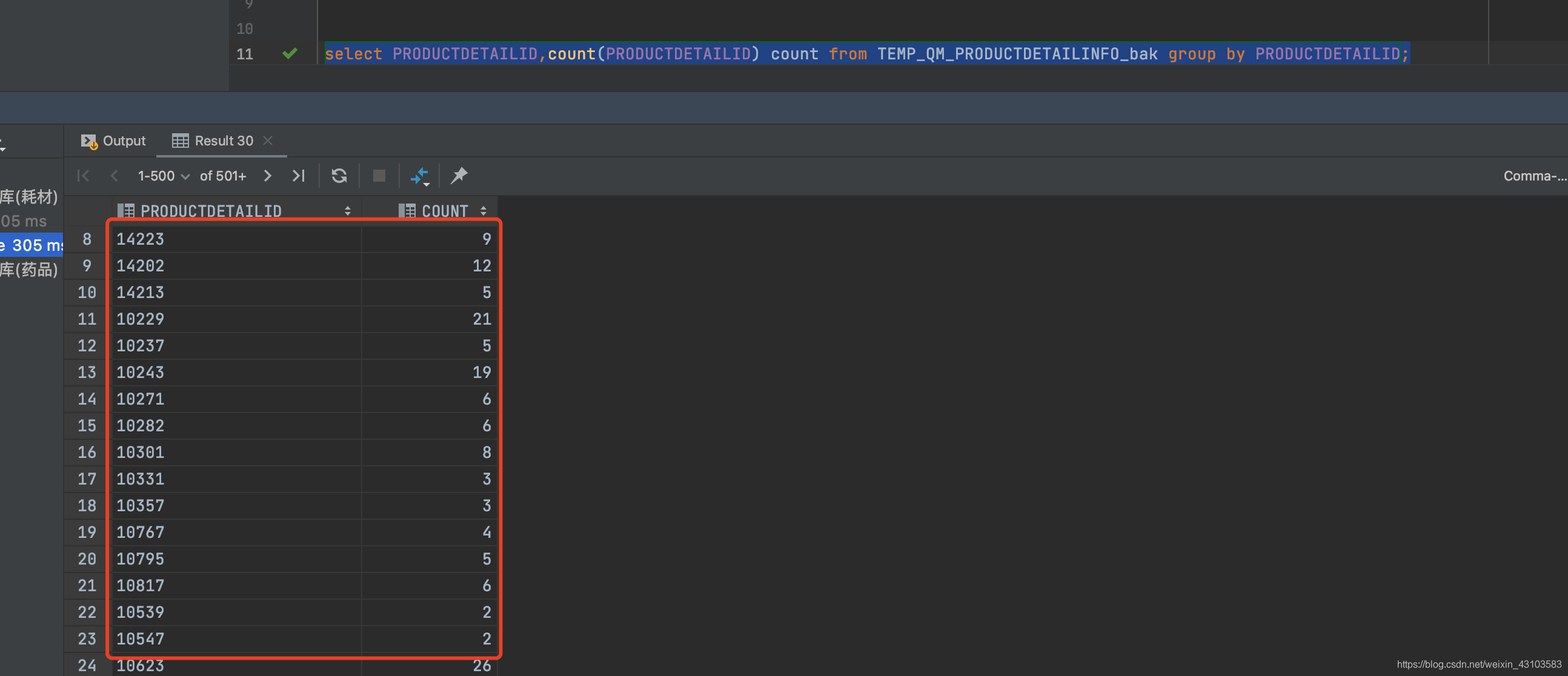The width and height of the screenshot is (1568, 676).
Task: Go to previous page of results
Action: [114, 176]
